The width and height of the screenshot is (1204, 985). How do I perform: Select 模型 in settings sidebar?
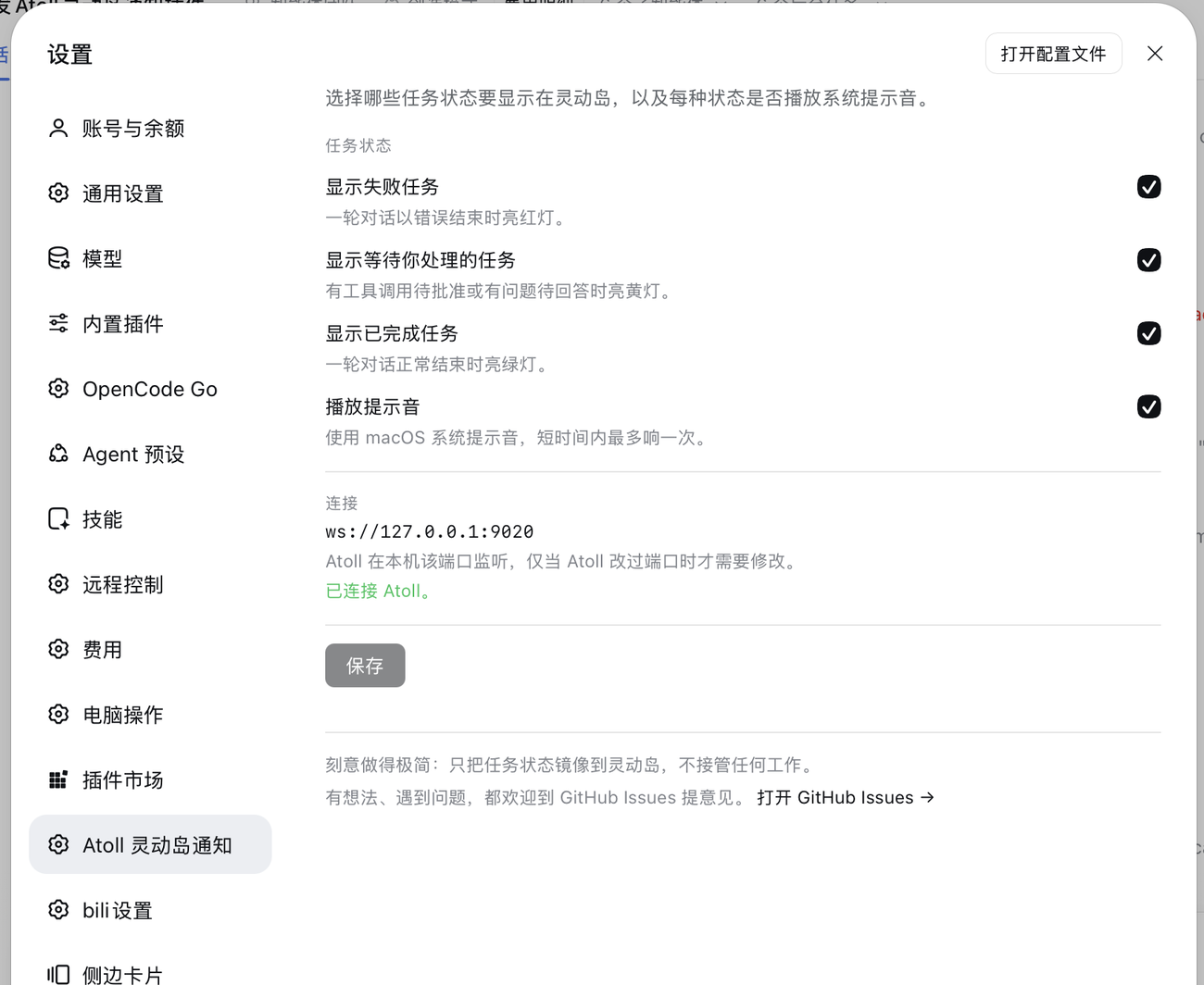[x=150, y=258]
